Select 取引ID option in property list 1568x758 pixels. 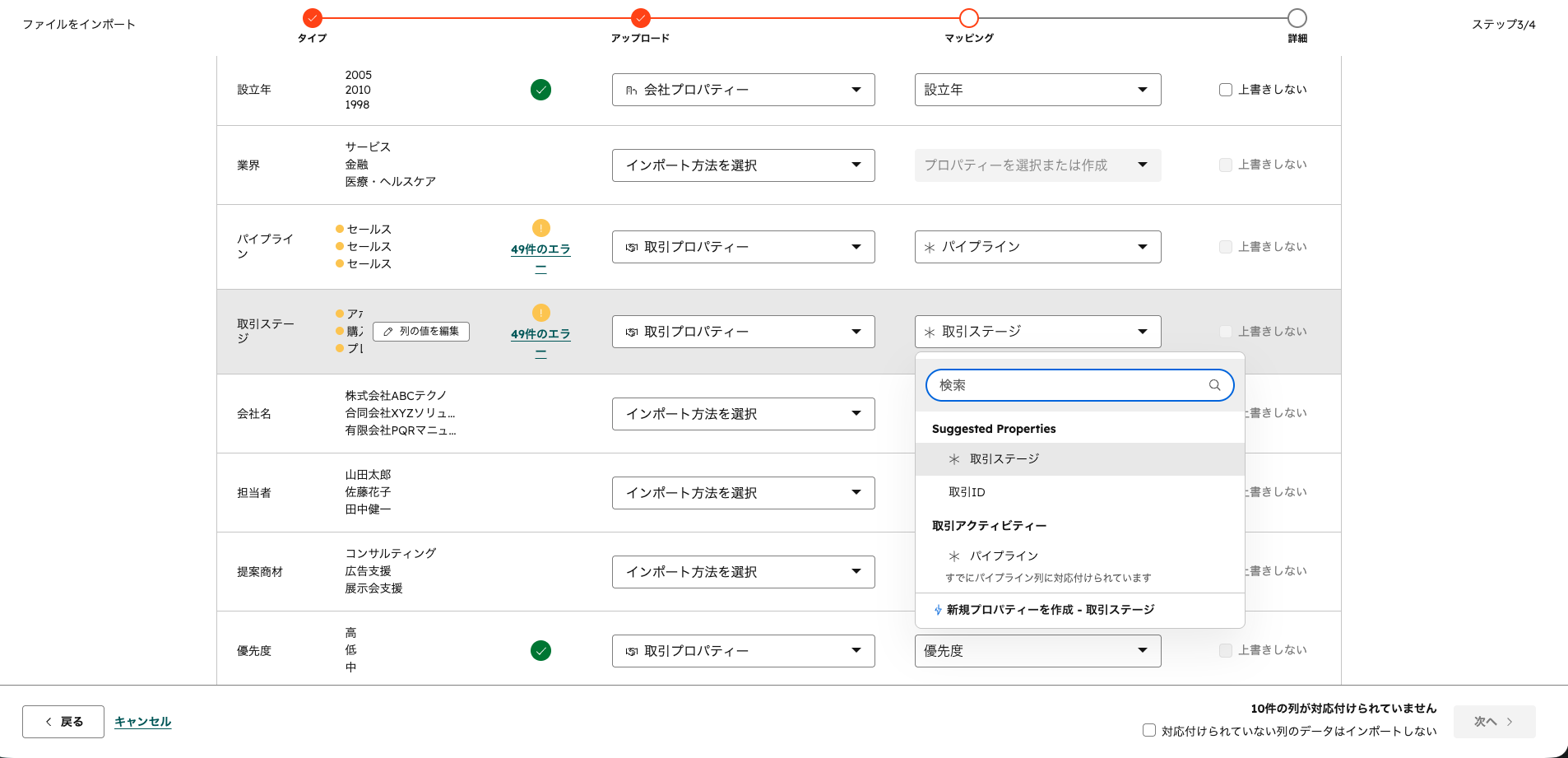1079,492
